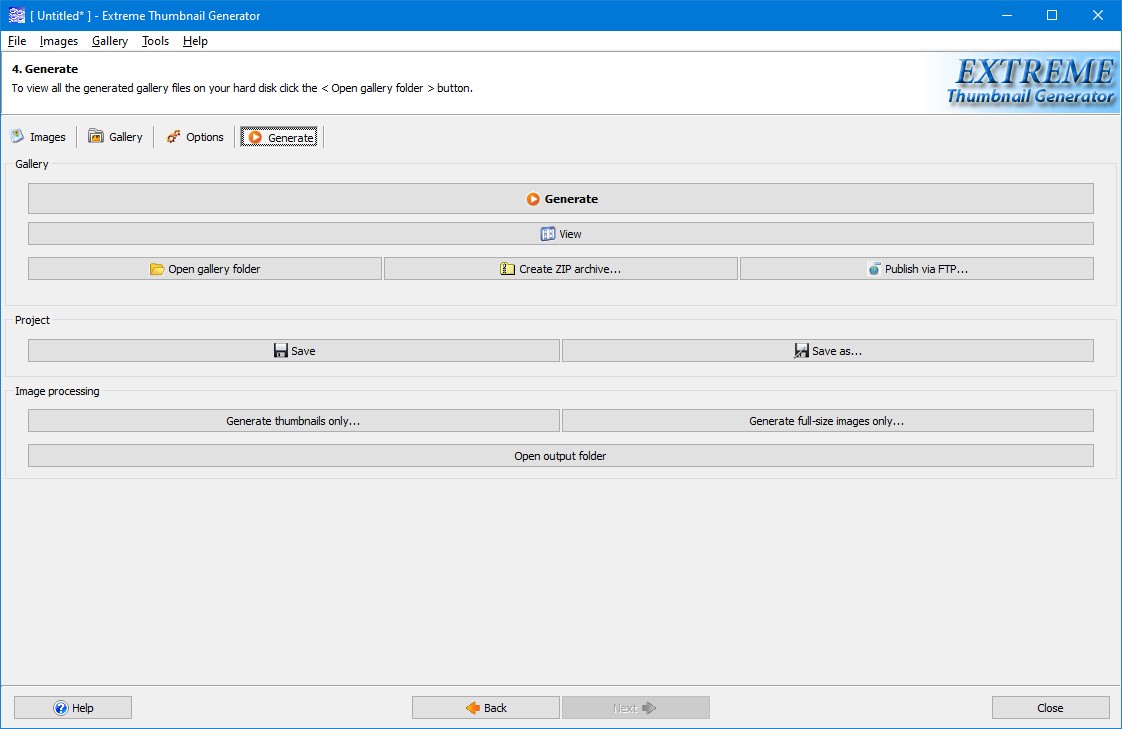The height and width of the screenshot is (729, 1122).
Task: Click Generate full-size images only button
Action: 828,421
